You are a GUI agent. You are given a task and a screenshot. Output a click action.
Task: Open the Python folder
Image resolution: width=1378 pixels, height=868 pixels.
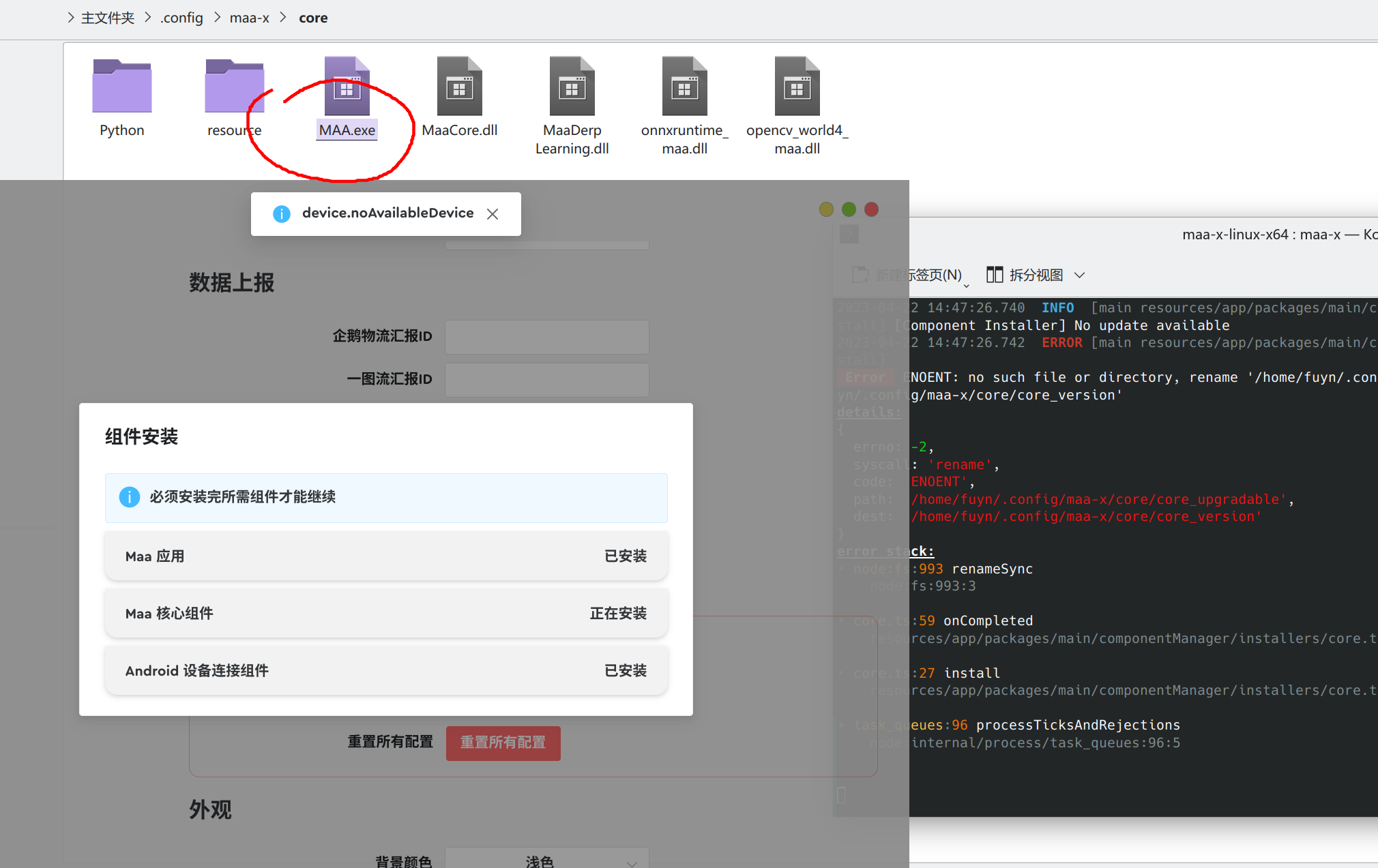tap(122, 98)
